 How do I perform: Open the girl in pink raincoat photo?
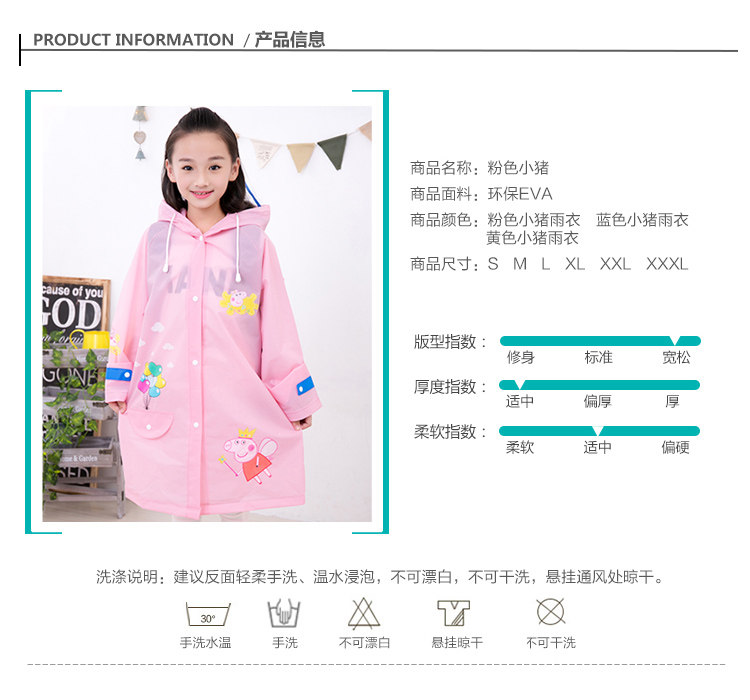pos(207,313)
